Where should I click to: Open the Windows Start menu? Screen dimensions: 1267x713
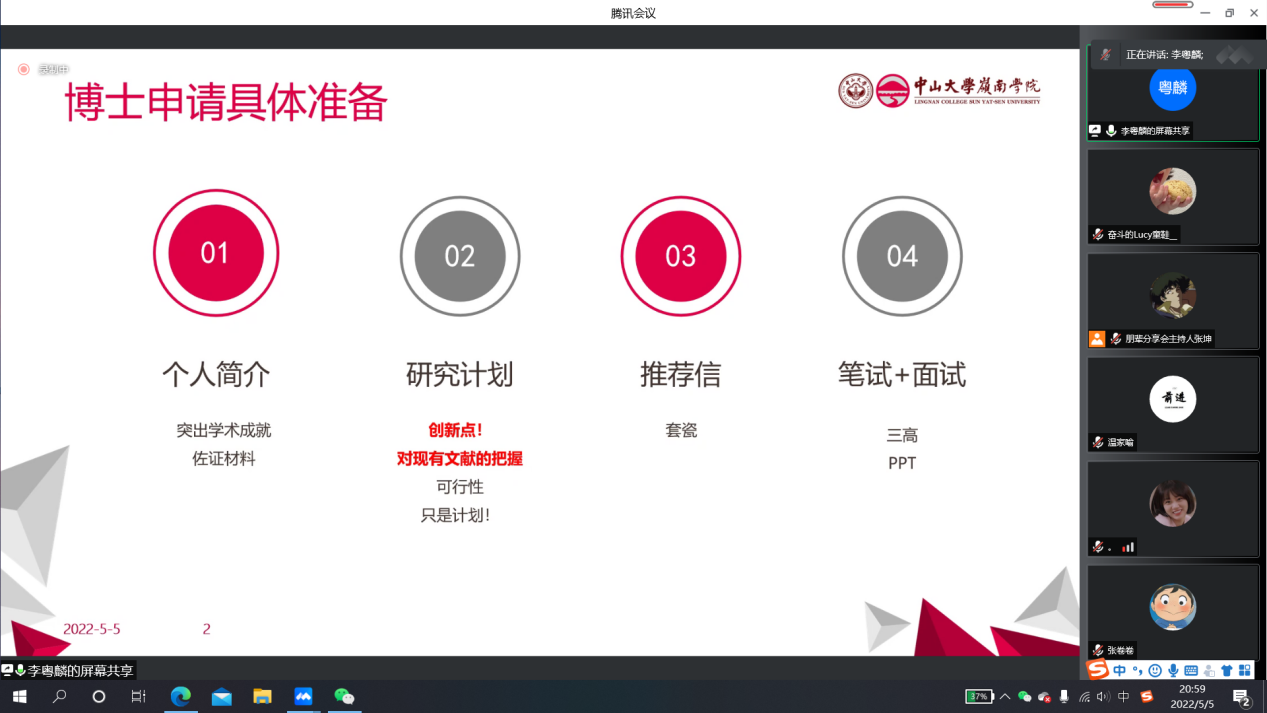[x=19, y=697]
